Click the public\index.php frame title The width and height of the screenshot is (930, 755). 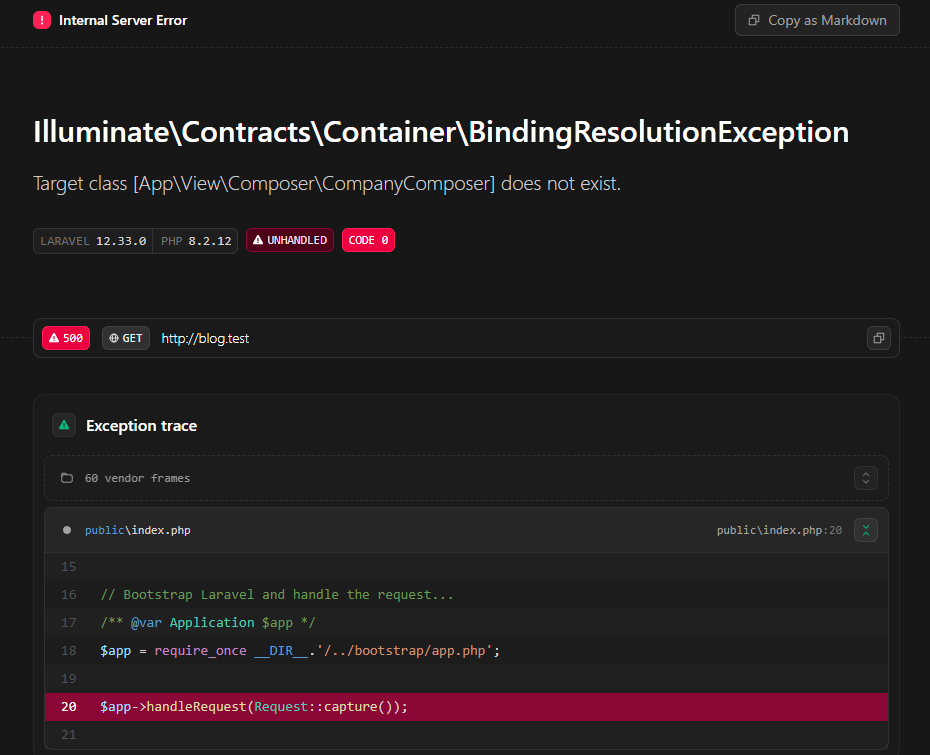pos(137,530)
